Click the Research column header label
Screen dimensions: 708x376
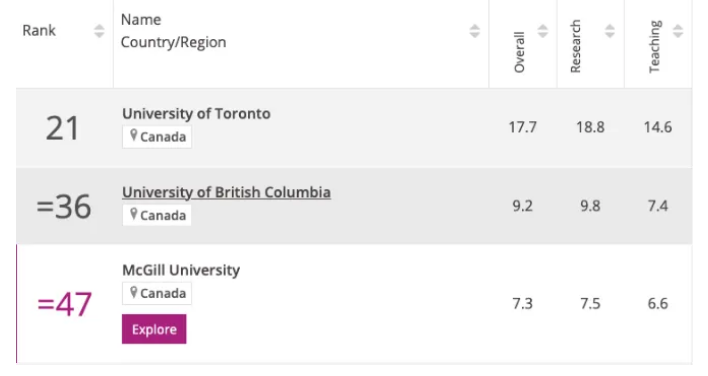point(575,46)
